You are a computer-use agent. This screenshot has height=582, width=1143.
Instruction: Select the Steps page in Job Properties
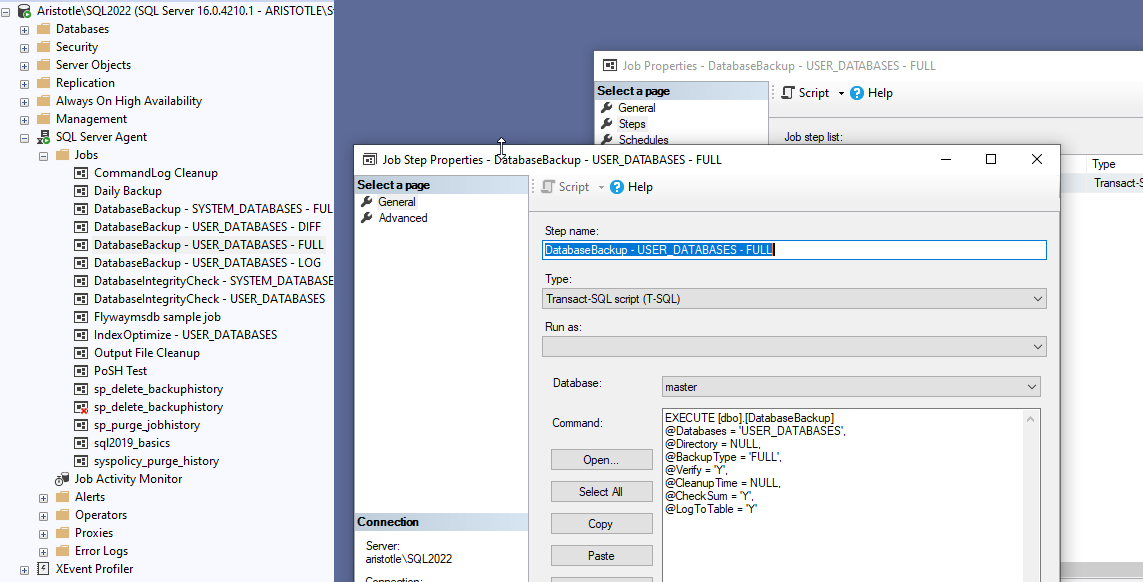click(632, 124)
